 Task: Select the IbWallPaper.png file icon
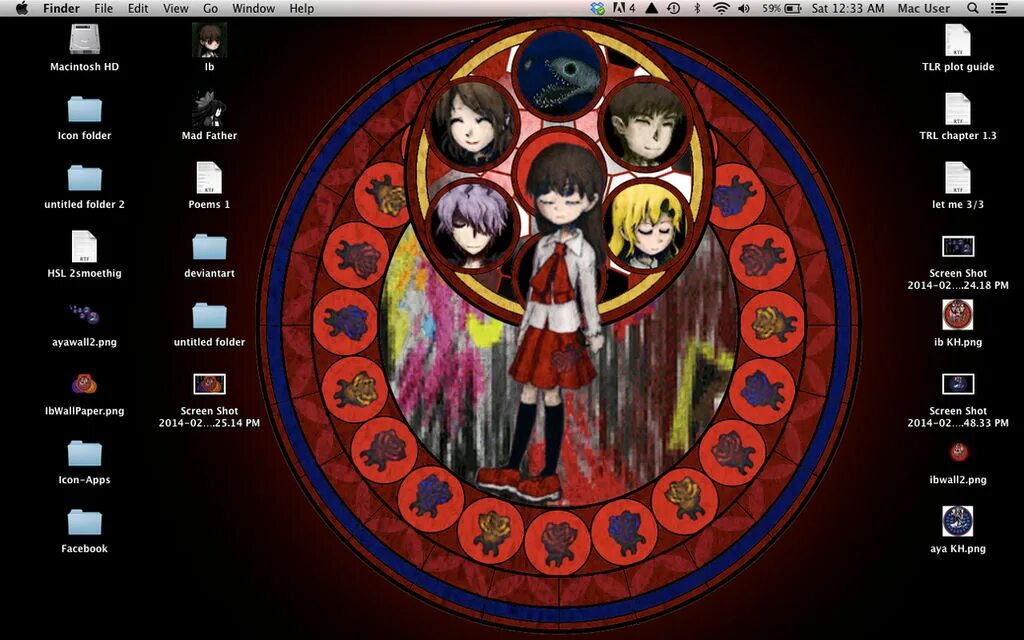(84, 383)
